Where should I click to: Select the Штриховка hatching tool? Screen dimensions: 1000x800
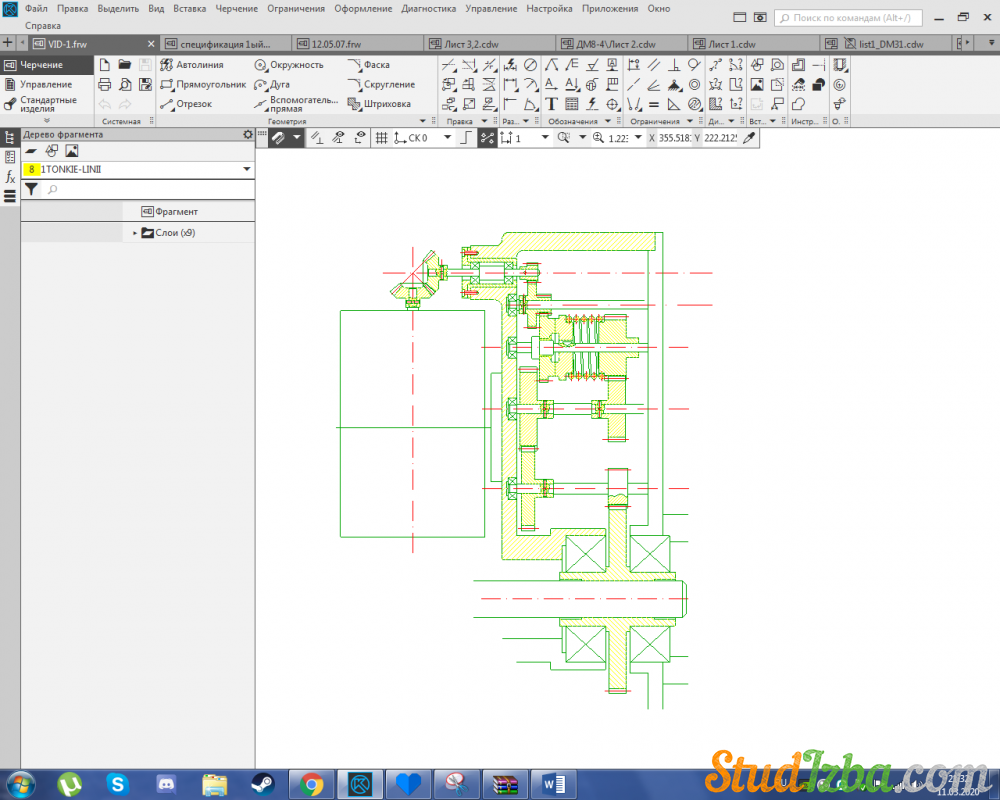(379, 104)
